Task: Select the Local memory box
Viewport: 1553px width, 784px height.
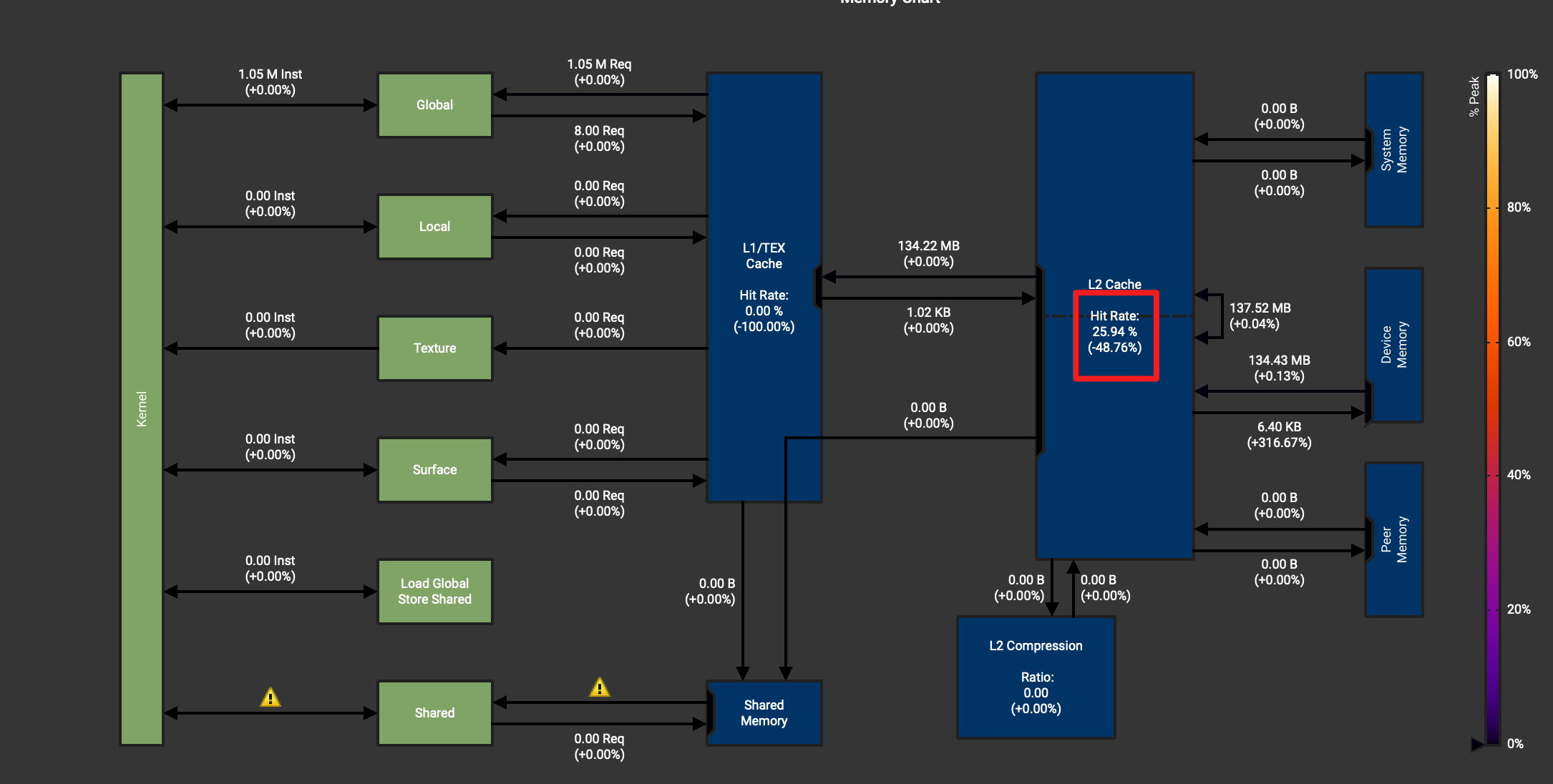Action: 434,227
